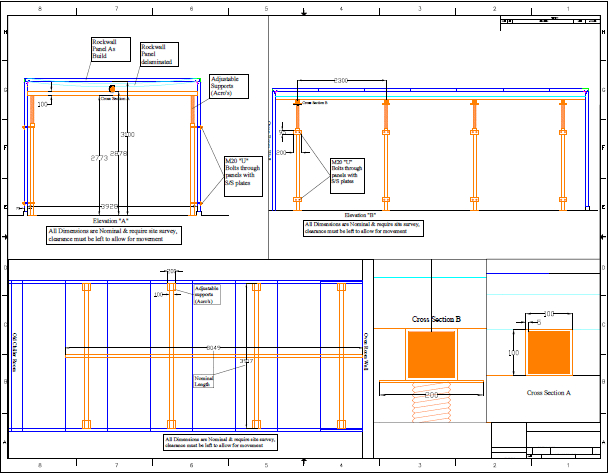This screenshot has width=608, height=473.
Task: Select vertical 100 dimension in Cross Section A
Action: coord(513,353)
